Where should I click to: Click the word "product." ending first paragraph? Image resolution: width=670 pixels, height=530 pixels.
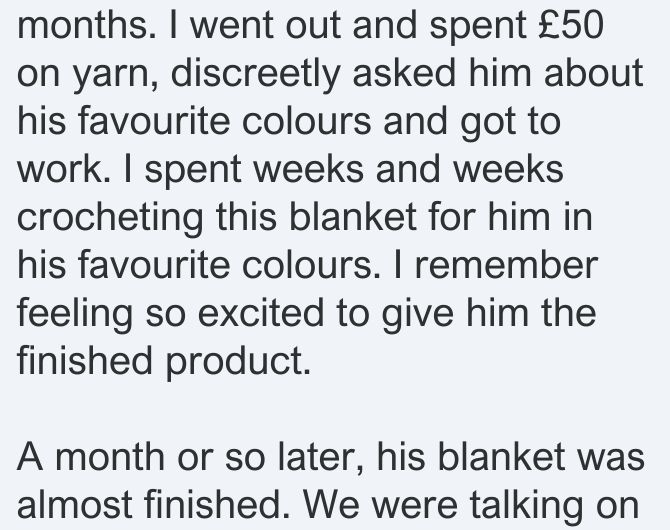pos(238,362)
